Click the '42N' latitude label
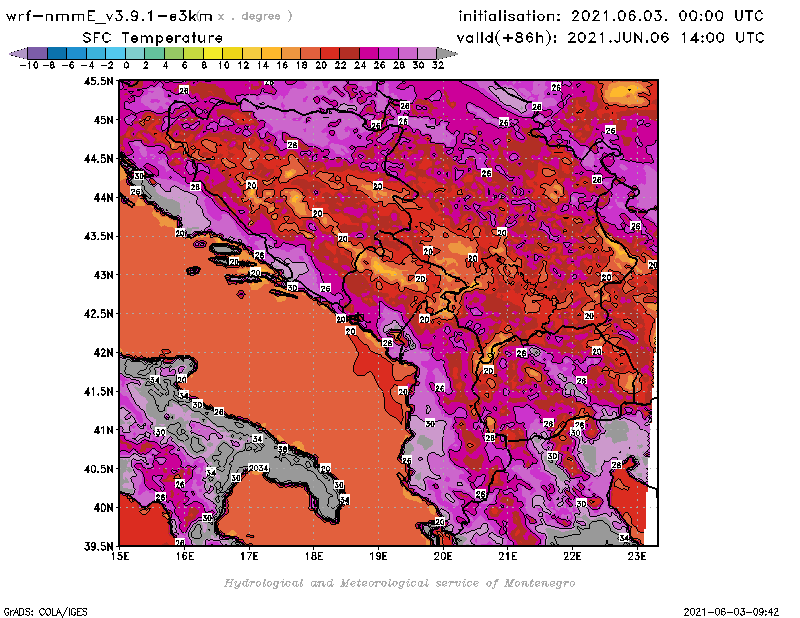The image size is (800, 618). click(x=103, y=353)
